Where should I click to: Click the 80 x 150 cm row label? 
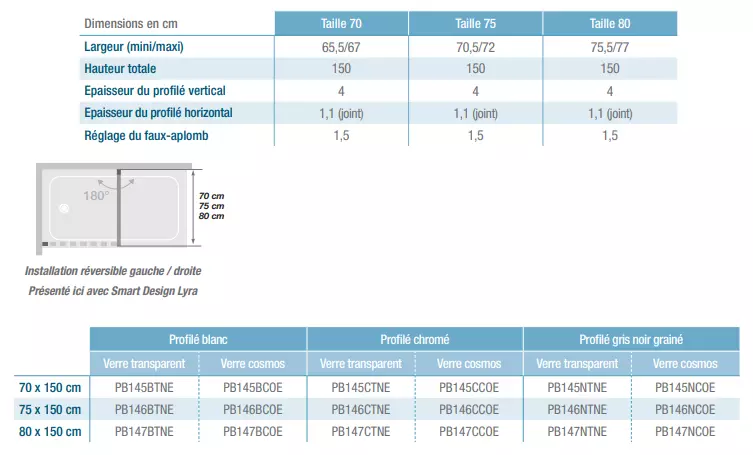49,431
